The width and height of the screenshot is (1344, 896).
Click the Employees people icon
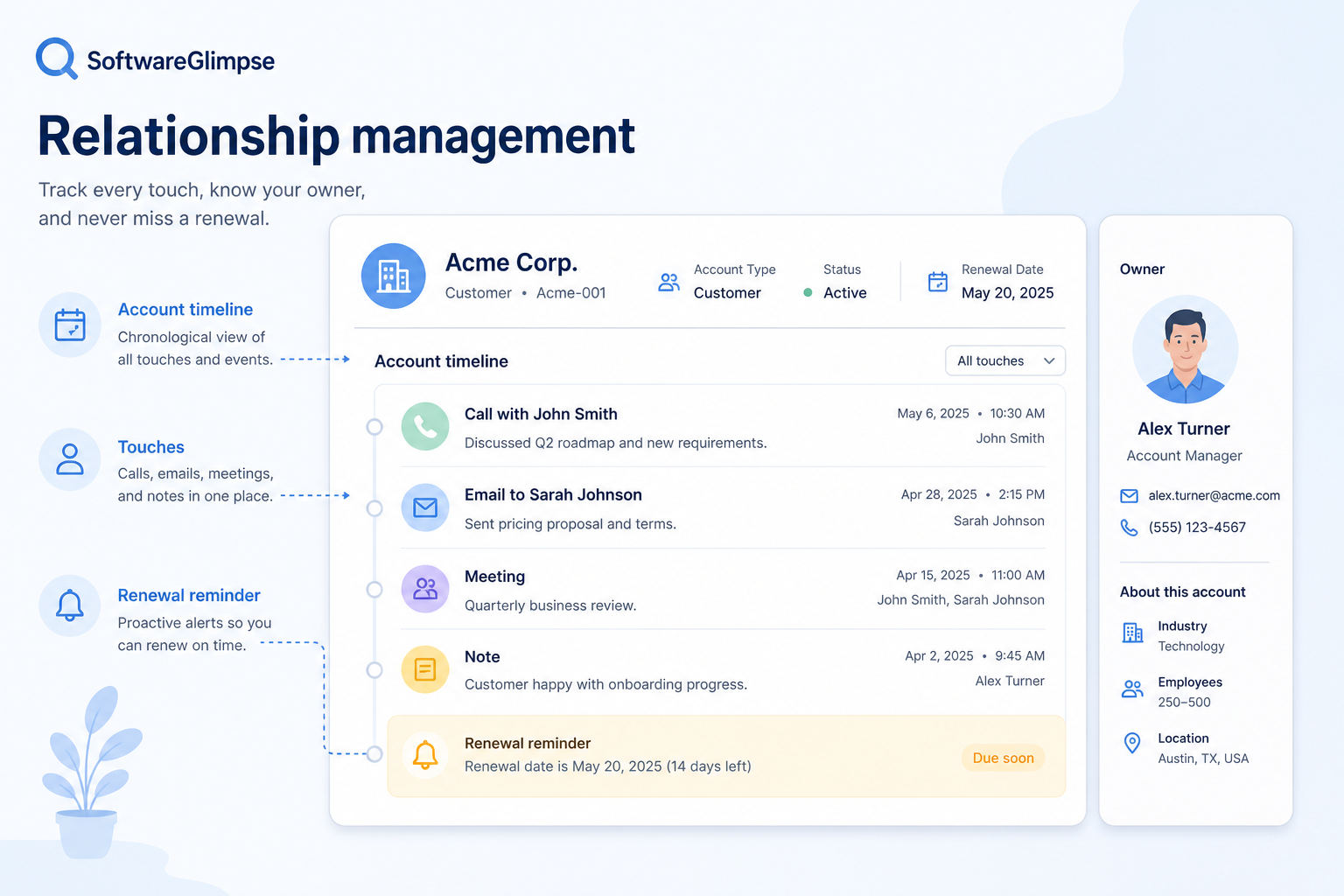click(x=1132, y=689)
